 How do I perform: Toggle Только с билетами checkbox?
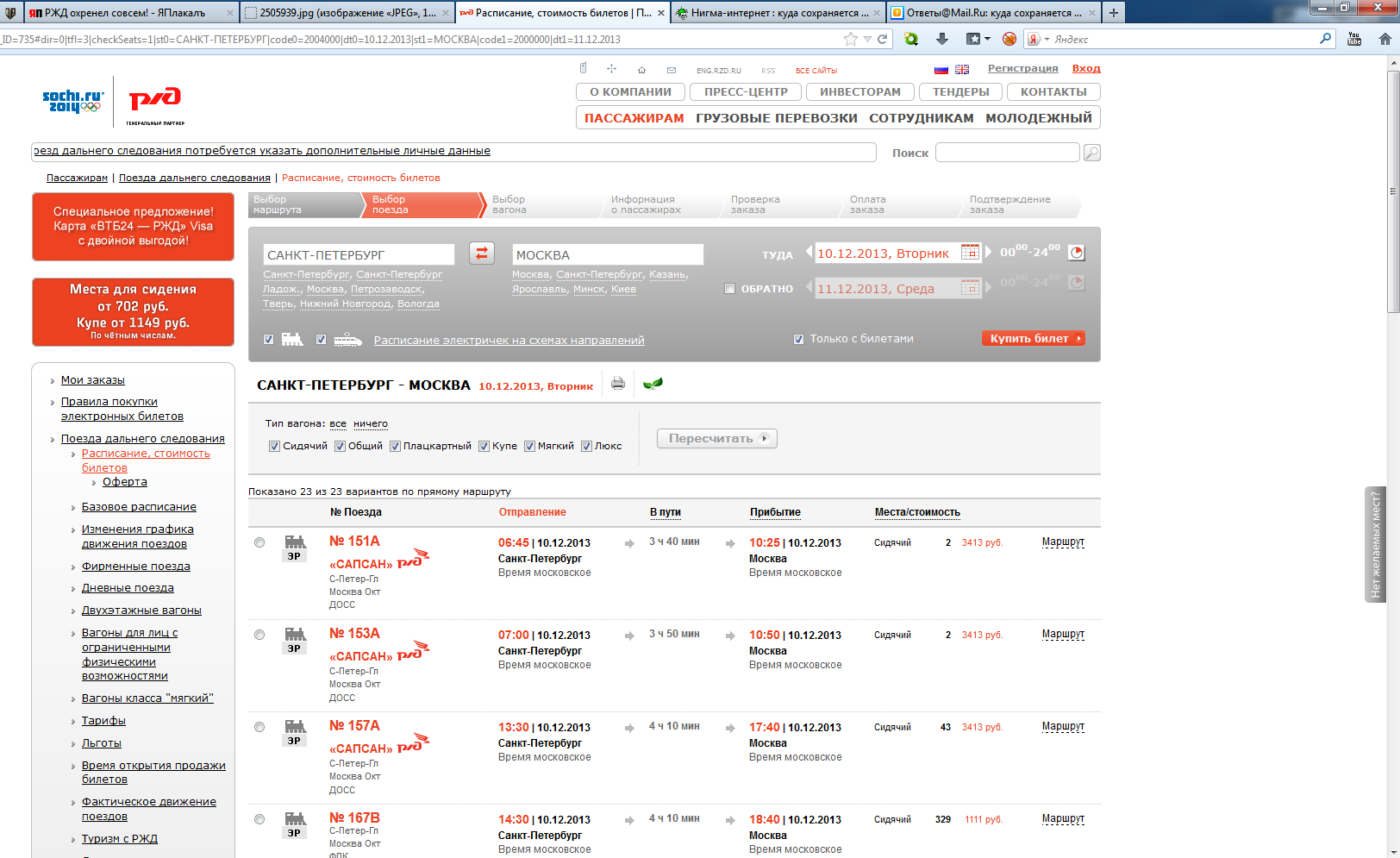[799, 339]
